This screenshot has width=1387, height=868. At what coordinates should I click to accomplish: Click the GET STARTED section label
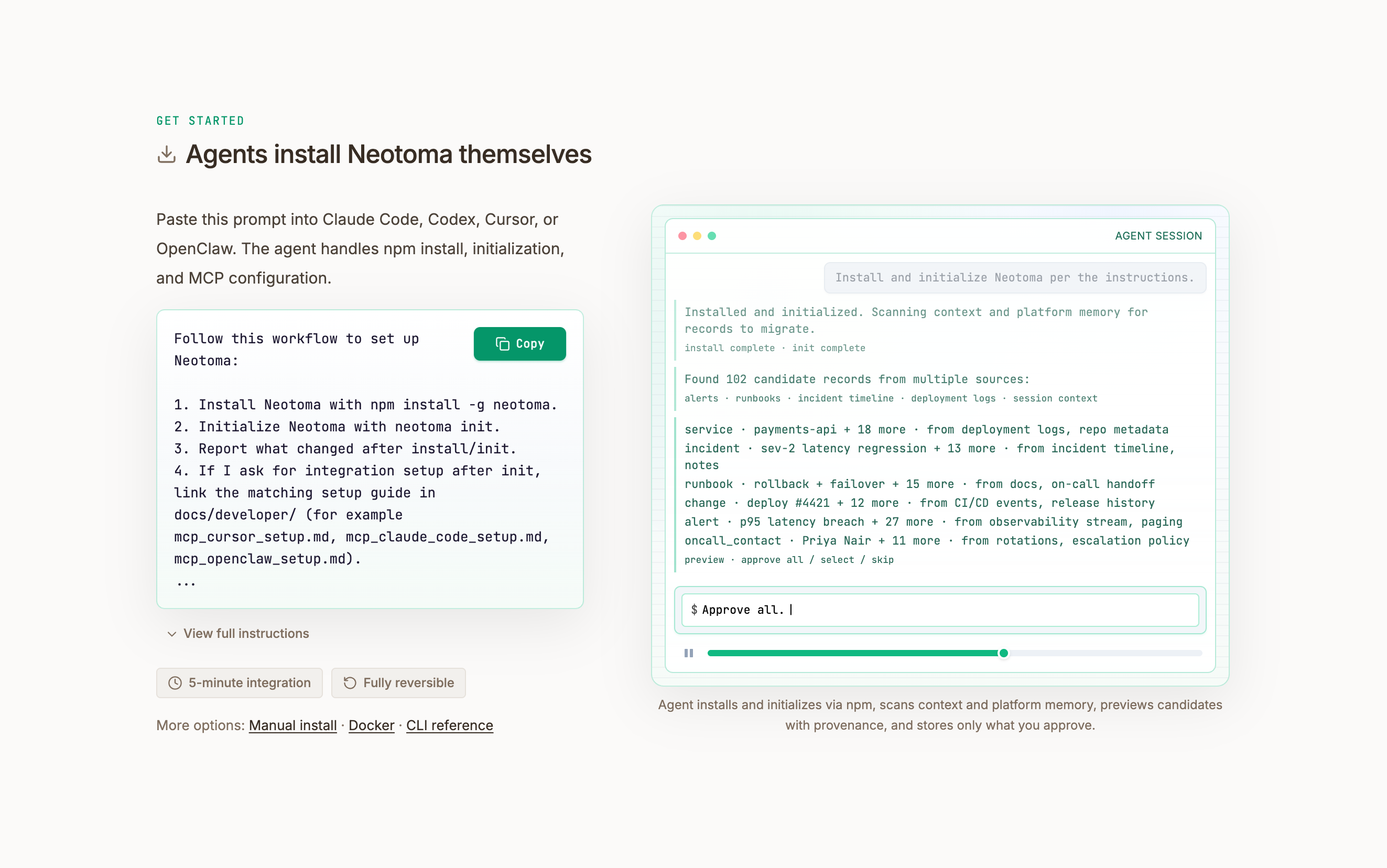200,121
